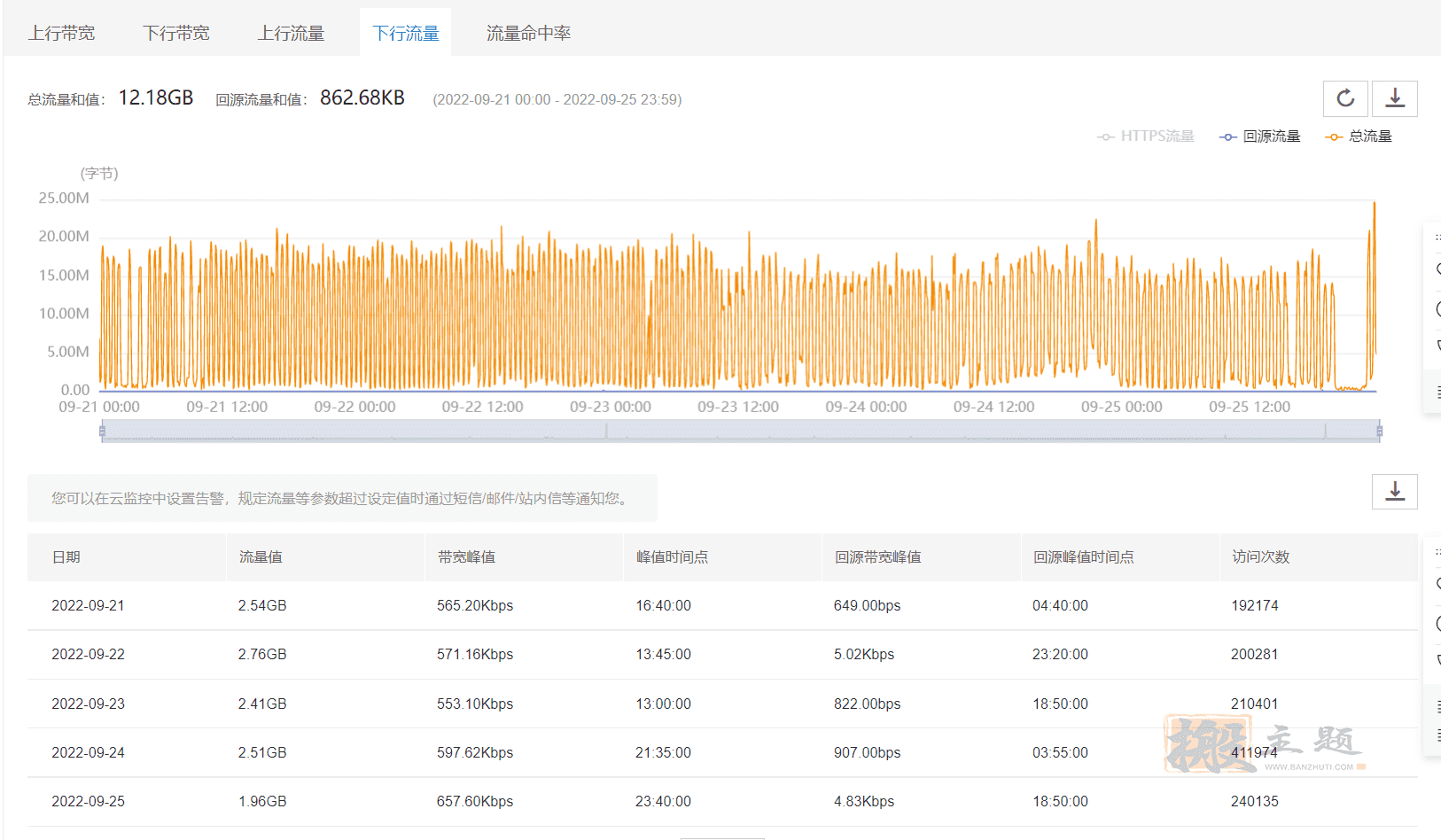This screenshot has width=1441, height=840.
Task: Click the 5.02Kbps origin bandwidth cell
Action: (864, 655)
